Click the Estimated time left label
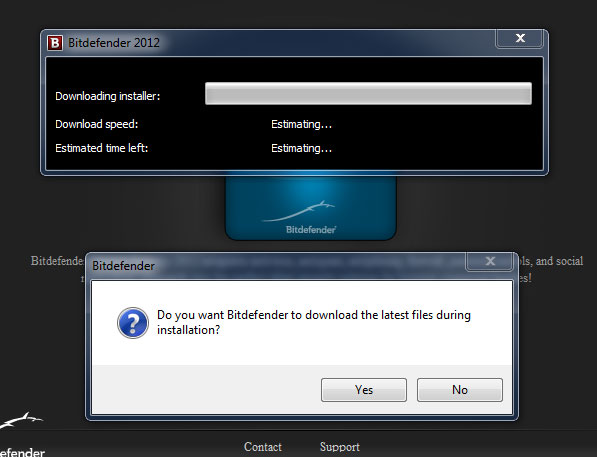Viewport: 597px width, 457px height. [x=102, y=148]
